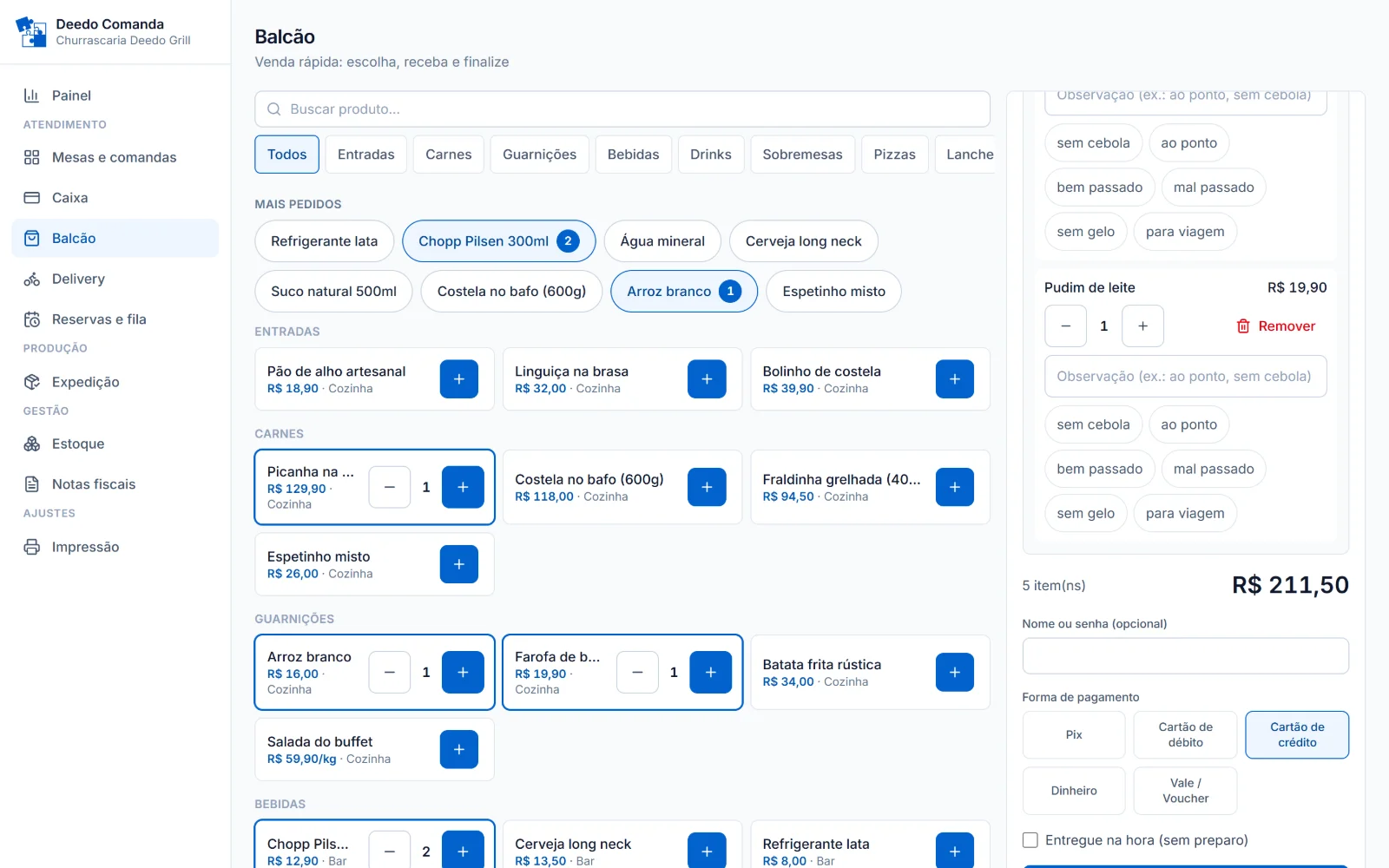Click the Nome ou senha input field
This screenshot has height=868, width=1389.
point(1186,656)
